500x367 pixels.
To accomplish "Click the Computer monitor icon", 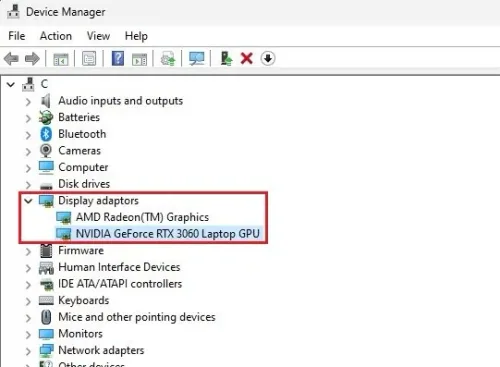I will pos(46,167).
